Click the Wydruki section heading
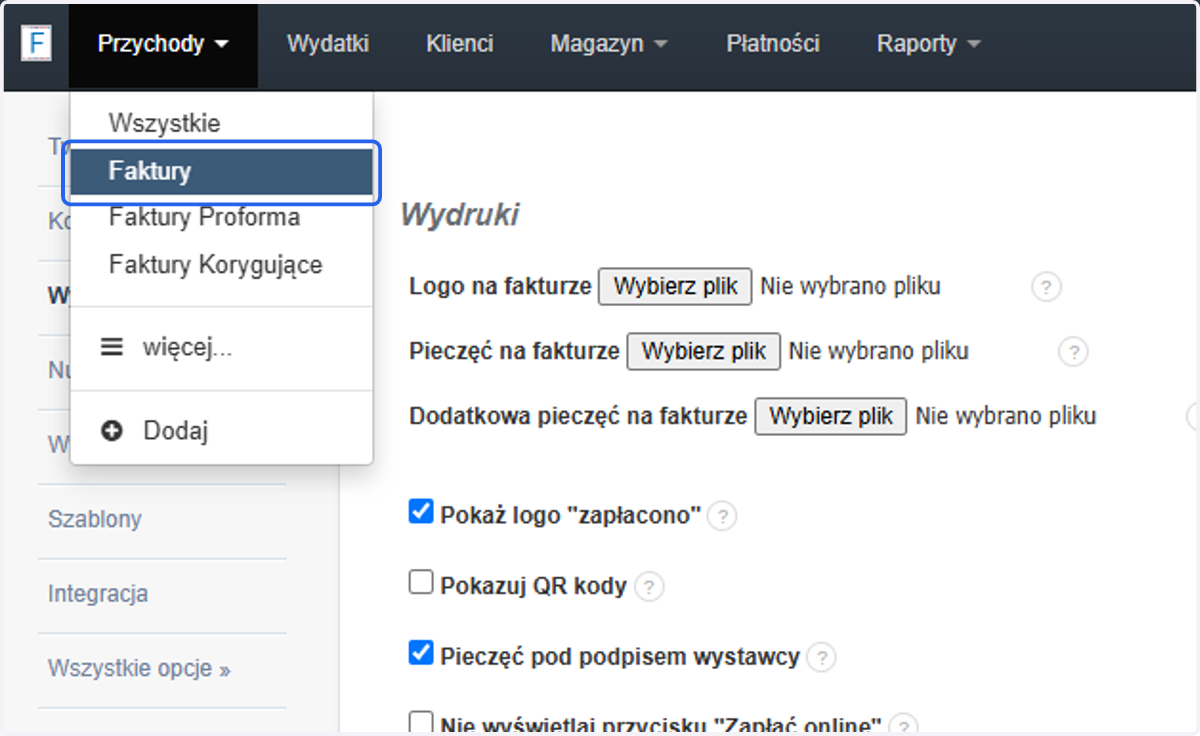The height and width of the screenshot is (736, 1200). coord(460,215)
